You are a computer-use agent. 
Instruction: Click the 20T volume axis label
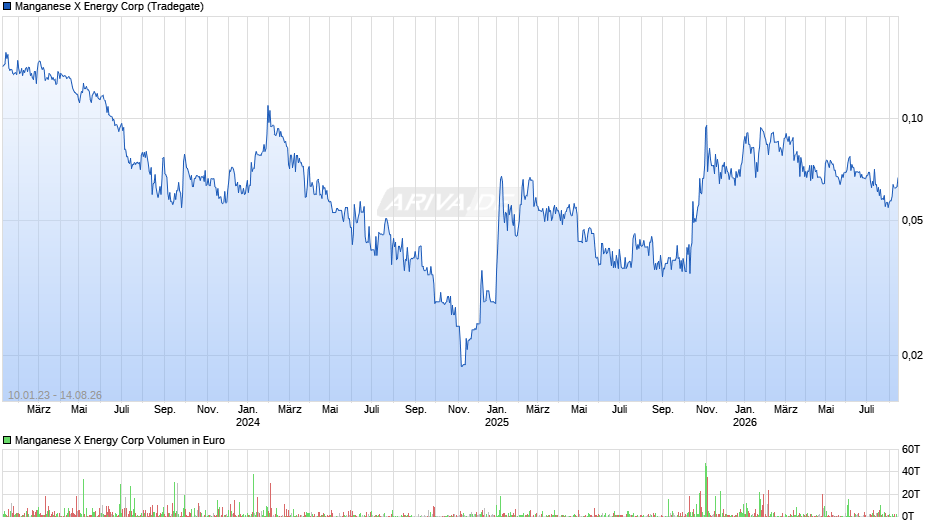point(911,494)
